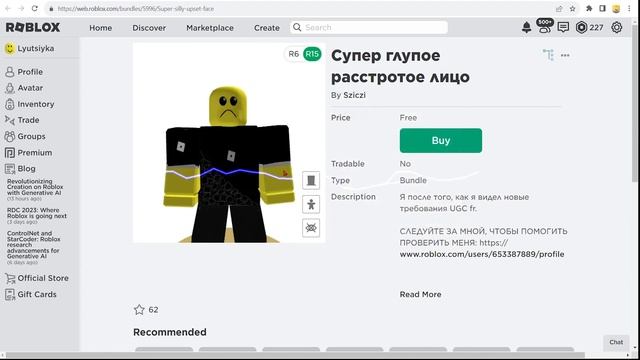Click the browser profile avatar icon
Image resolution: width=640 pixels, height=360 pixels.
pyautogui.click(x=616, y=9)
